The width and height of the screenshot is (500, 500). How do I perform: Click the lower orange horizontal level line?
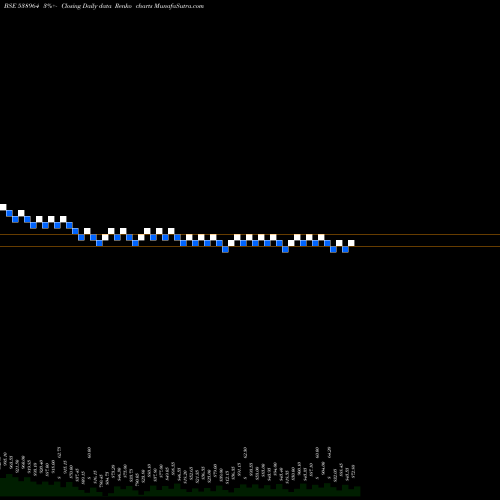(250, 247)
